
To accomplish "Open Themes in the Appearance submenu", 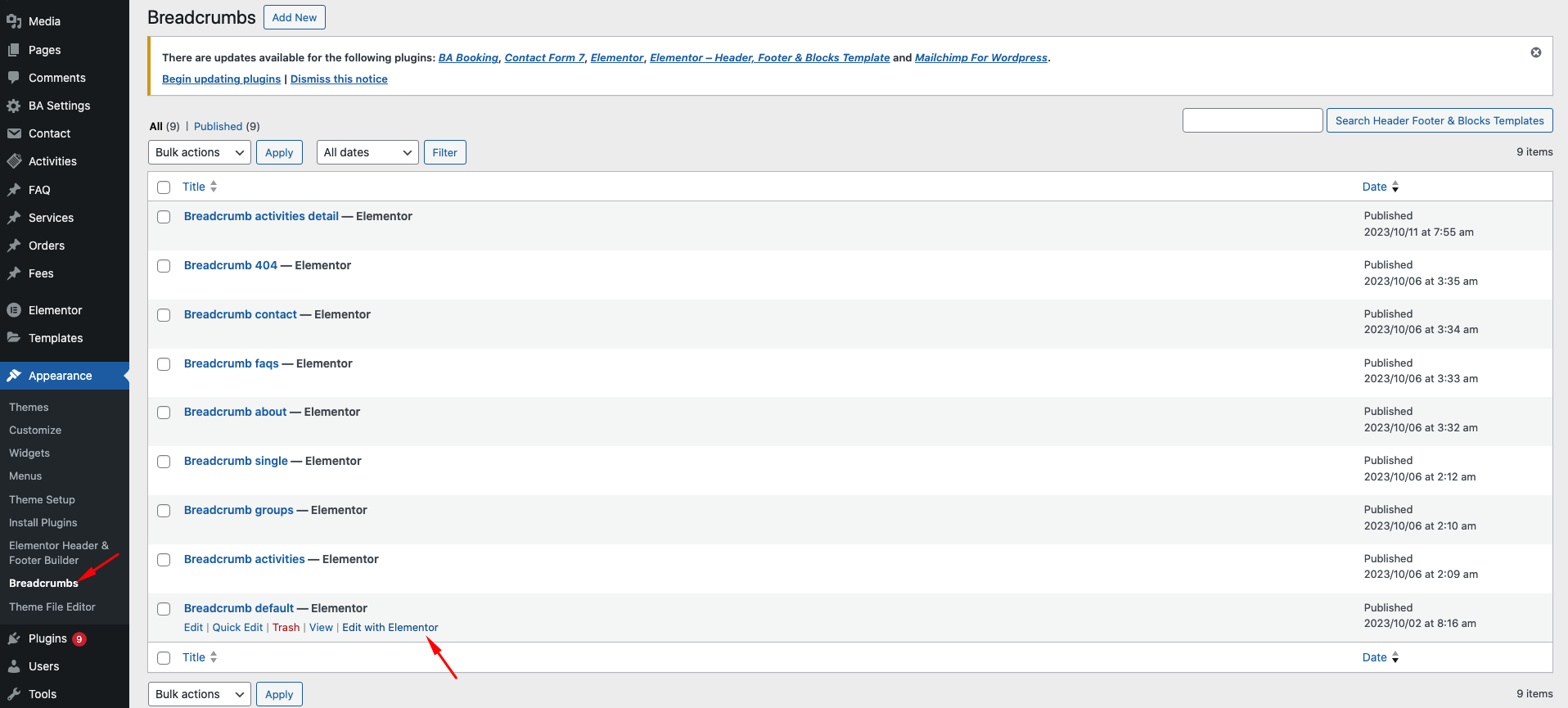I will (x=29, y=407).
